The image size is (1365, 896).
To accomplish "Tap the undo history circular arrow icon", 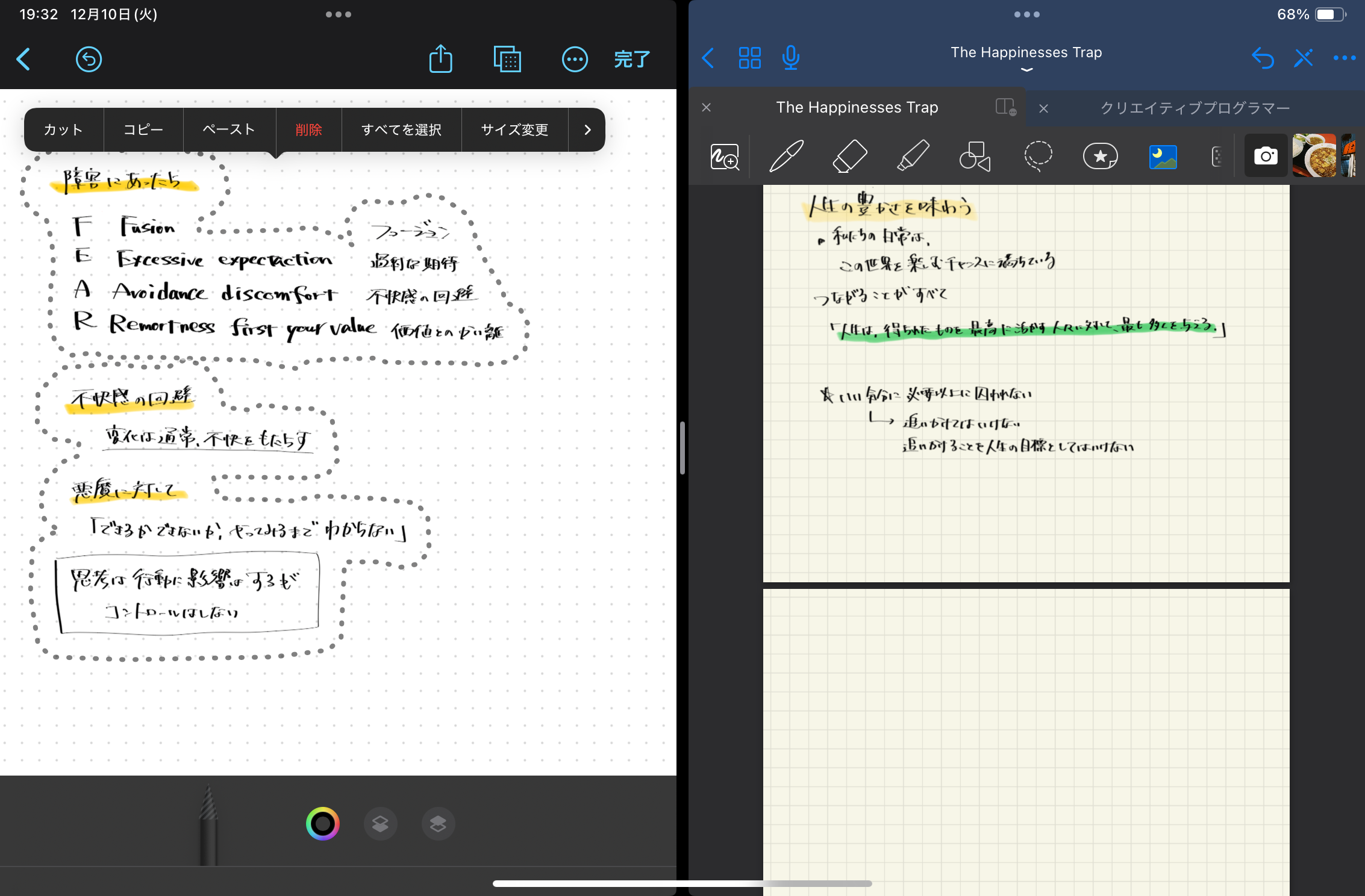I will point(89,59).
